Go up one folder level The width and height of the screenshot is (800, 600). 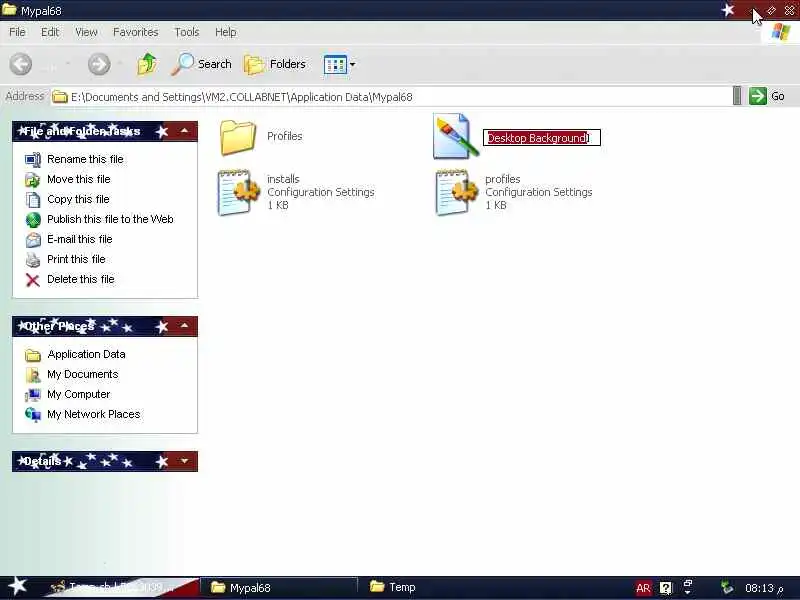point(147,64)
